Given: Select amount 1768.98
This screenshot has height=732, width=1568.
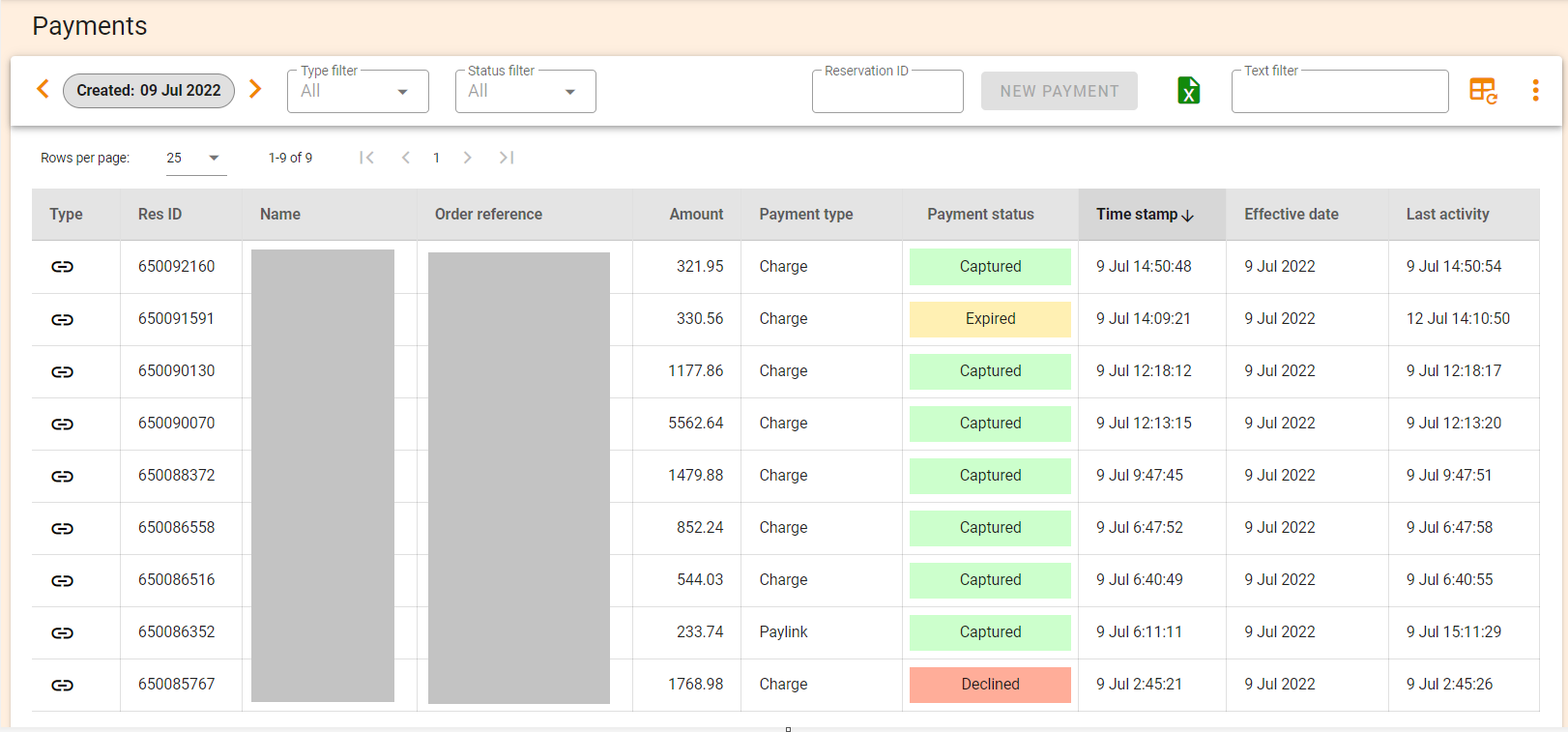Looking at the screenshot, I should click(x=695, y=684).
